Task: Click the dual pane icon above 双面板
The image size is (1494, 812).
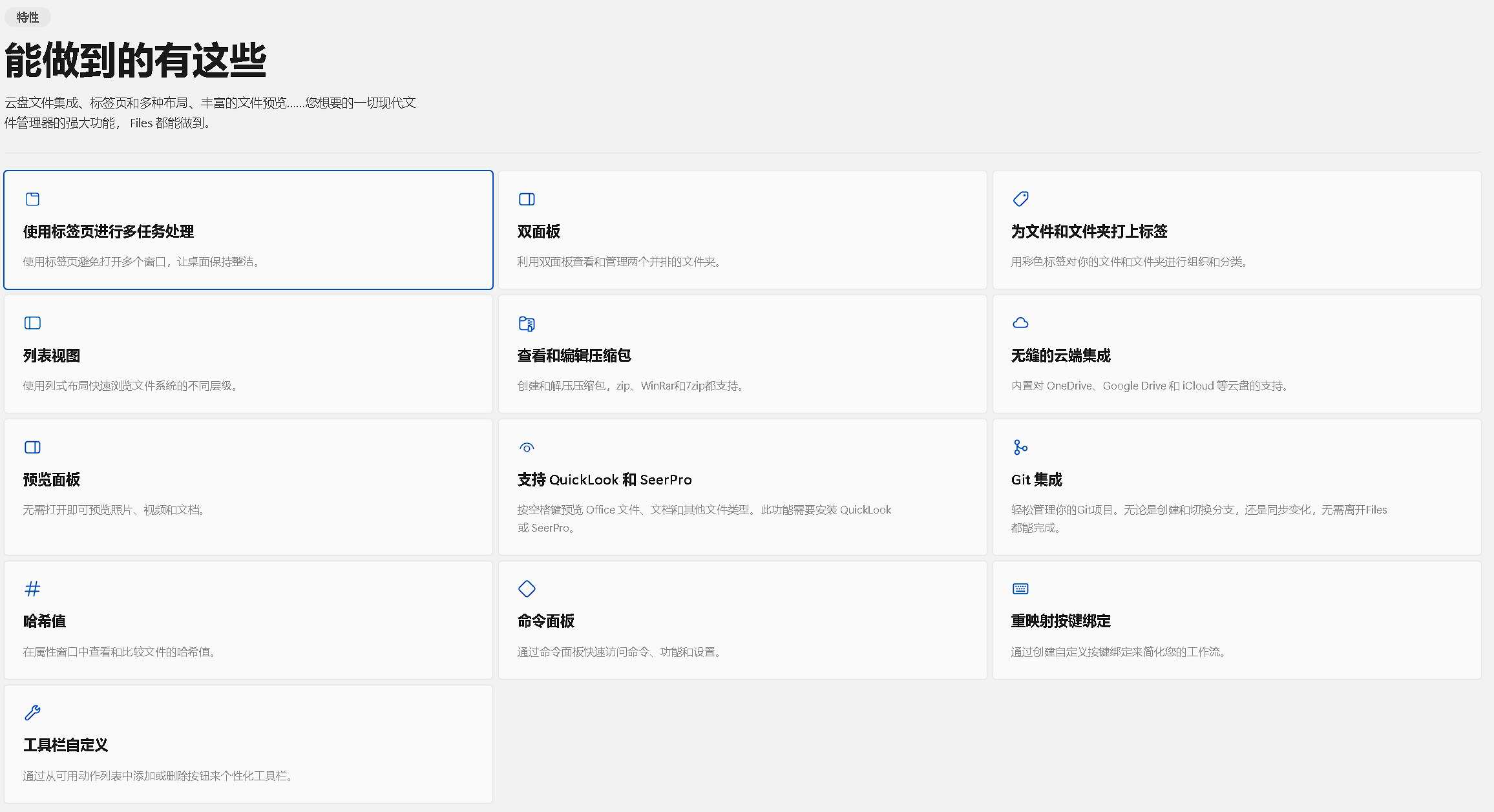Action: pos(527,199)
